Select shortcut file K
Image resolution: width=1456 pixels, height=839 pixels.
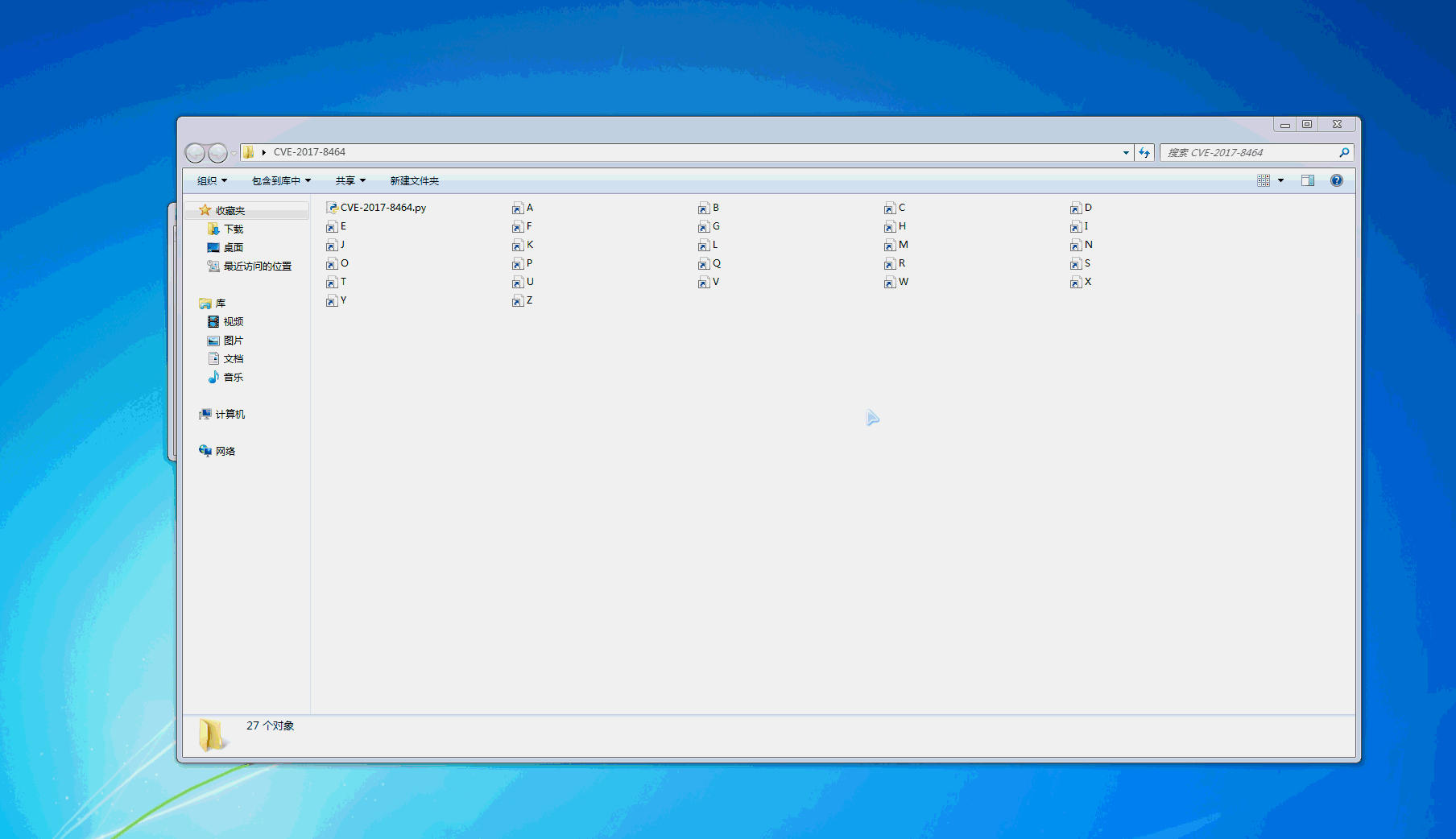point(523,245)
